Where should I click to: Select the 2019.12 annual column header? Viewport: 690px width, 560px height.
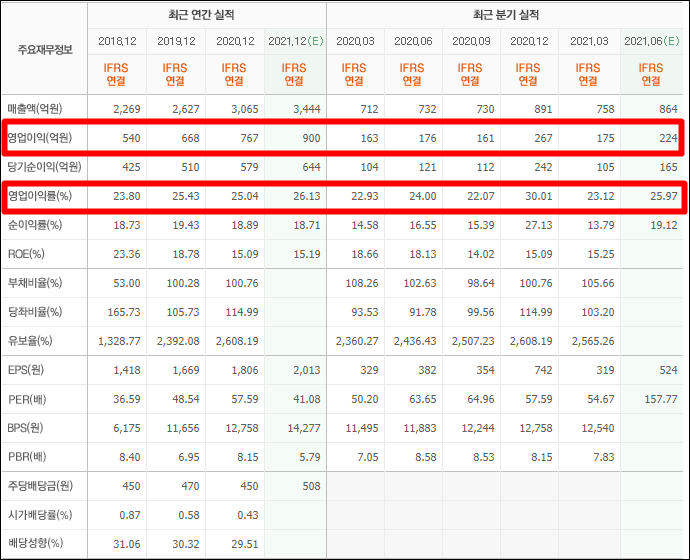coord(176,41)
